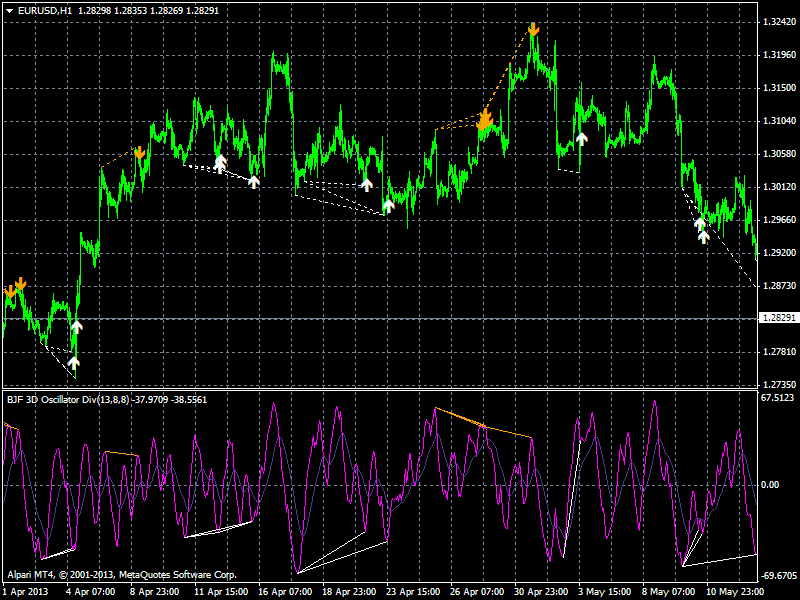
Task: Click the oscillator scale minimum -69.6705
Action: tap(779, 576)
